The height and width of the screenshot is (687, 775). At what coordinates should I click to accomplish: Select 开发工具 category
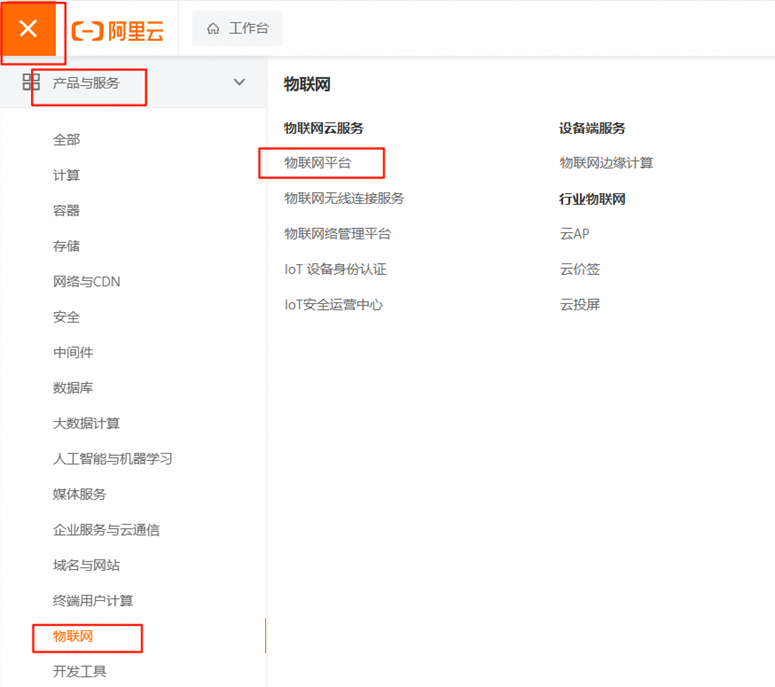coord(80,672)
